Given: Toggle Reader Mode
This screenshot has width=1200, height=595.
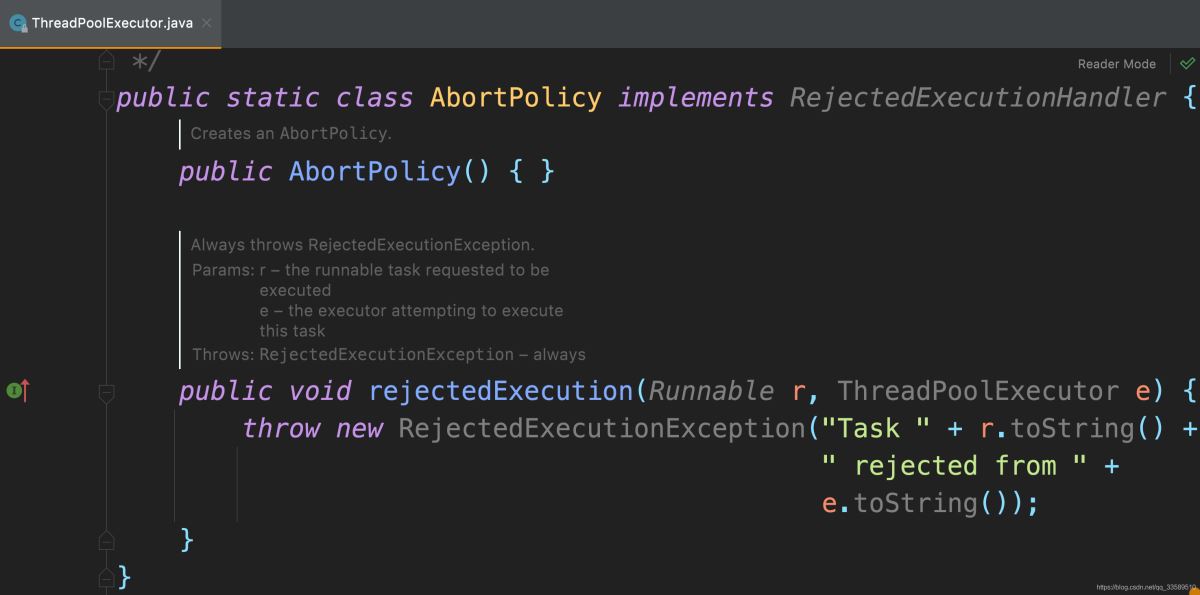Looking at the screenshot, I should pos(1116,64).
